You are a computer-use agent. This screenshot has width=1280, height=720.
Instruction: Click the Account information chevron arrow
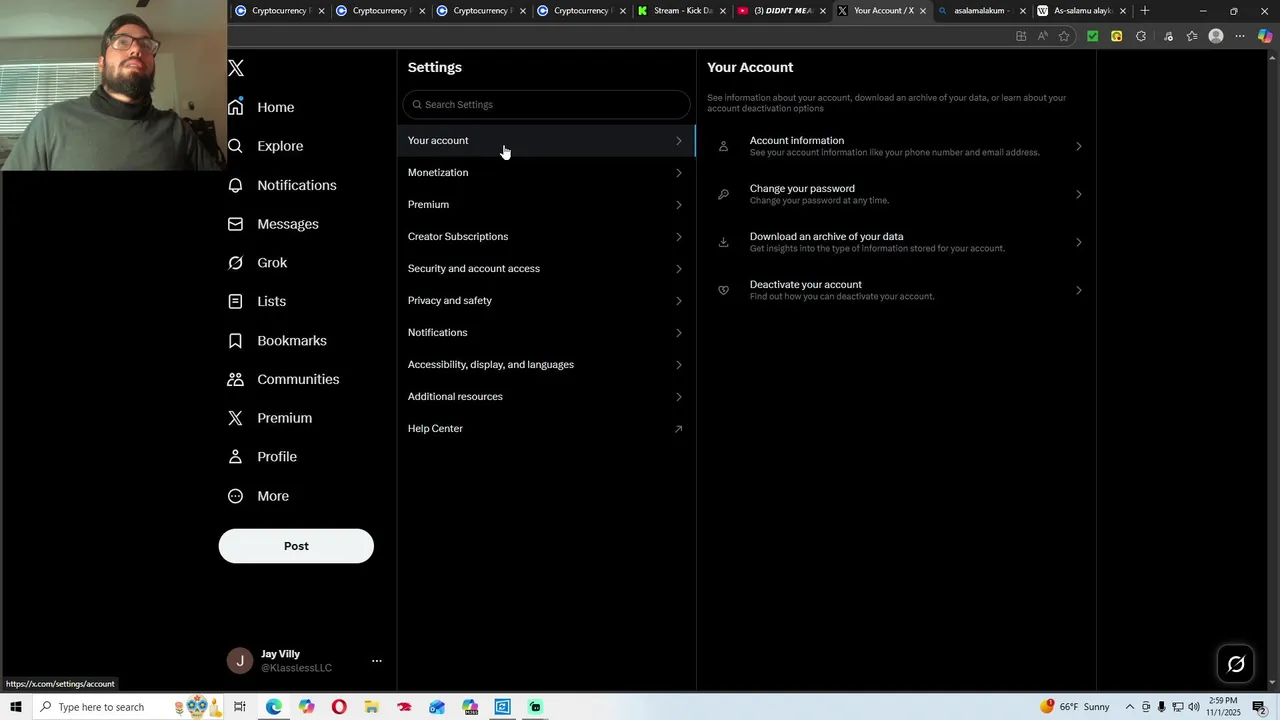tap(1078, 147)
